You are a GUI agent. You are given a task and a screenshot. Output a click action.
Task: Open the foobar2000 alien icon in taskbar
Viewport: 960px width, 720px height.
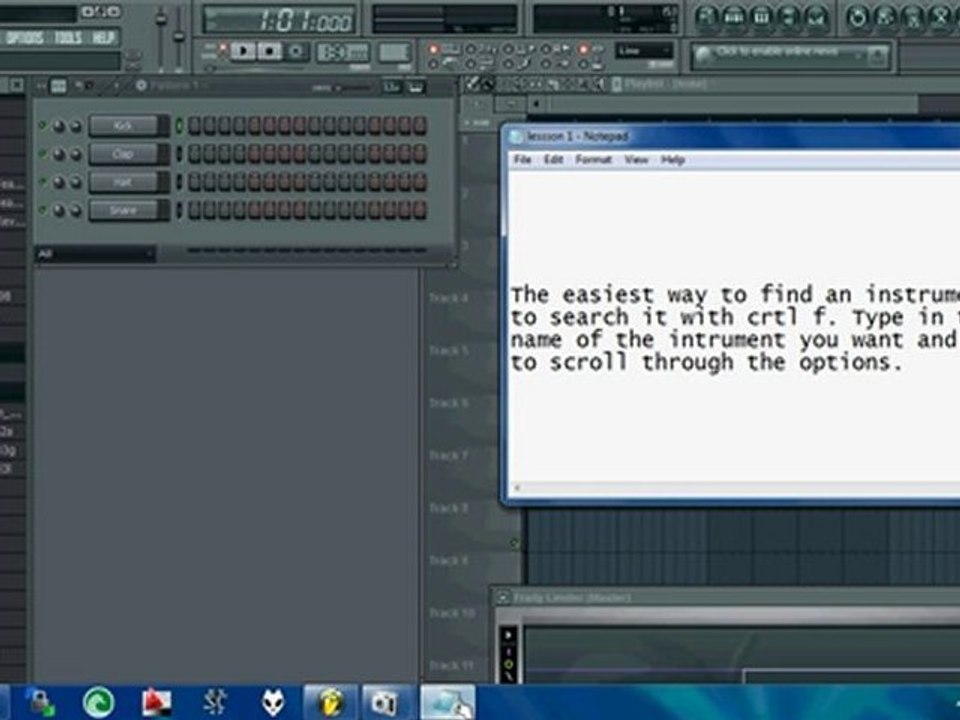[272, 702]
